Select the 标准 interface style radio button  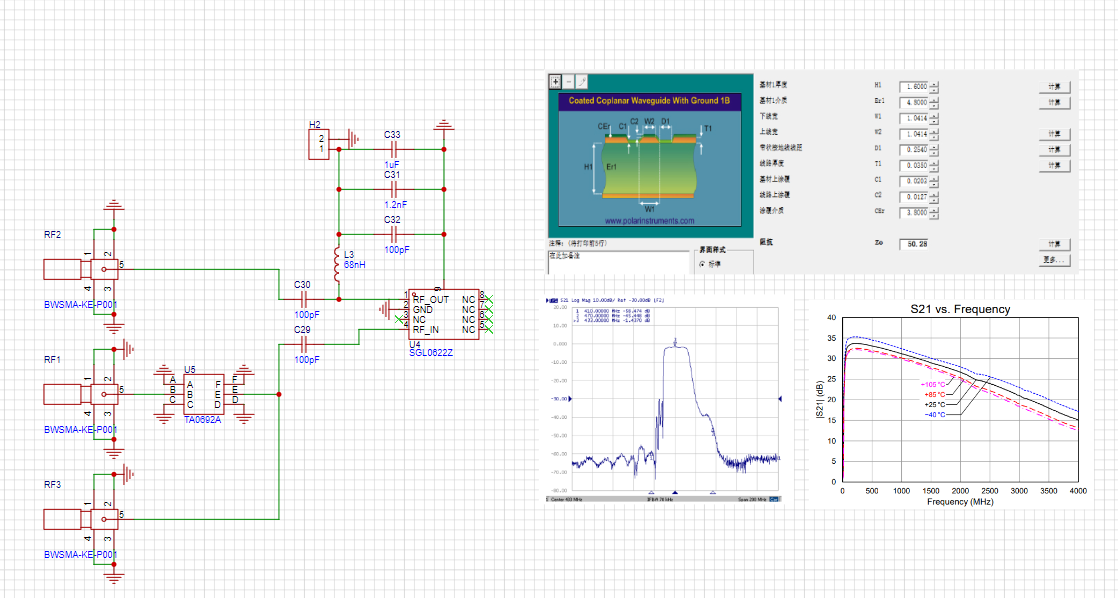[x=702, y=264]
